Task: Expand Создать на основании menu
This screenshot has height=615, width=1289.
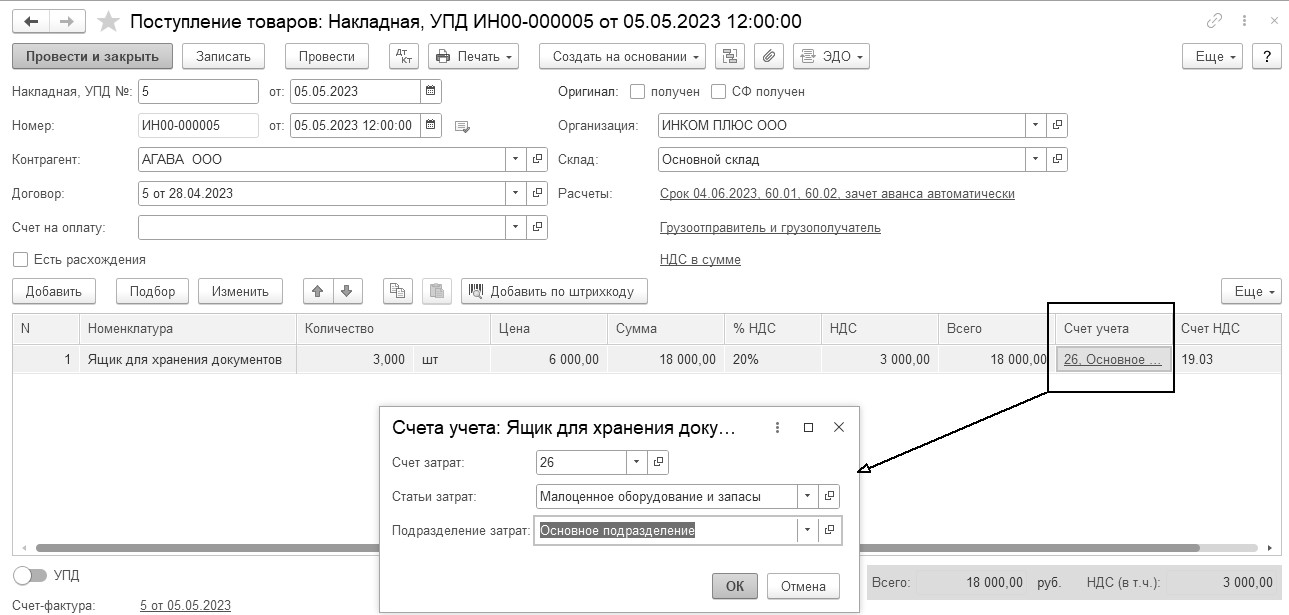Action: (622, 56)
